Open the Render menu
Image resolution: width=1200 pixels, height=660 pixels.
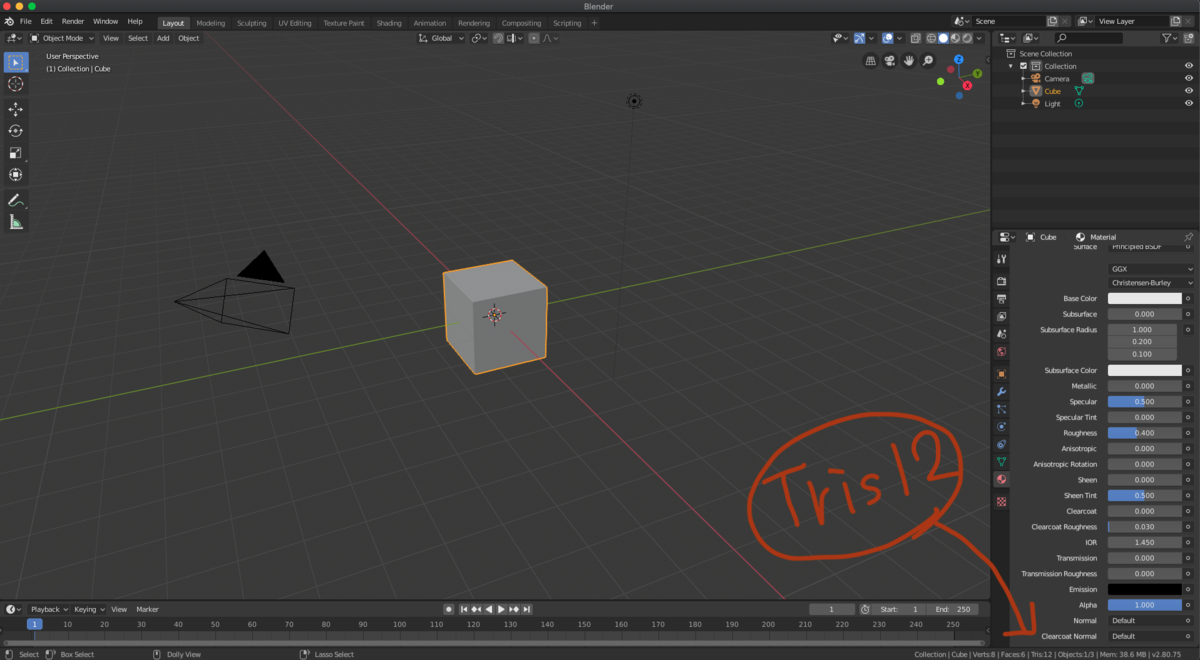point(73,21)
